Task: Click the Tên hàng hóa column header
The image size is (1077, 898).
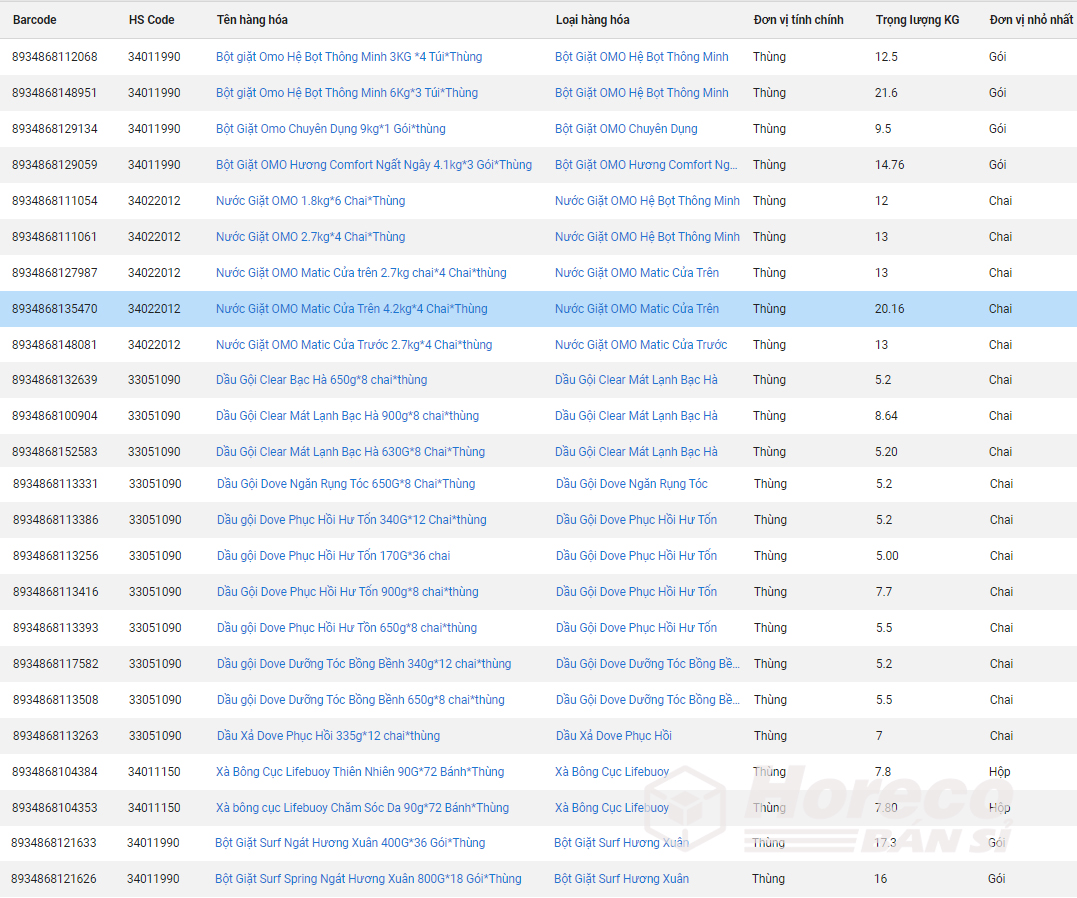Action: click(x=252, y=20)
